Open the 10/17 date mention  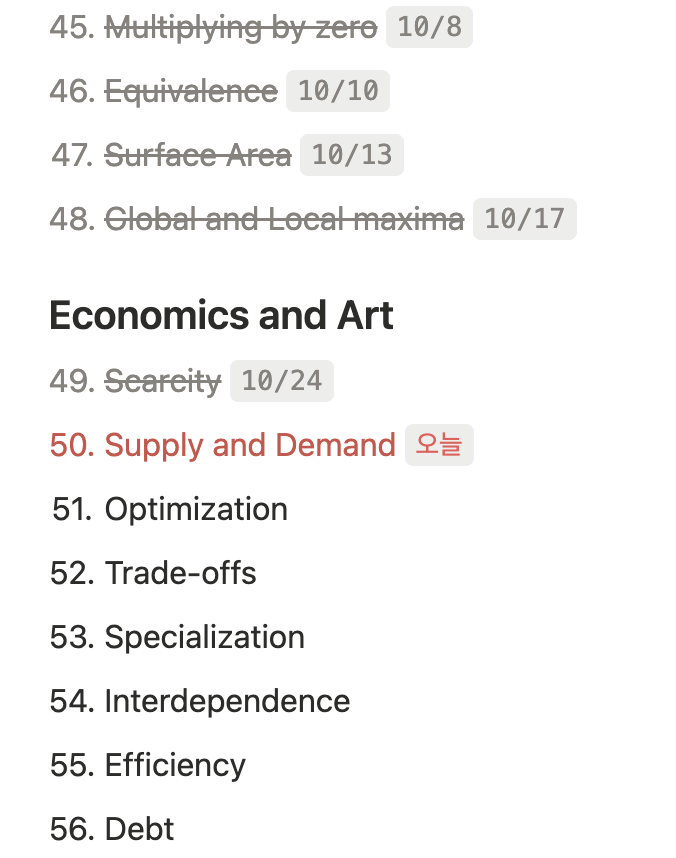pyautogui.click(x=525, y=219)
